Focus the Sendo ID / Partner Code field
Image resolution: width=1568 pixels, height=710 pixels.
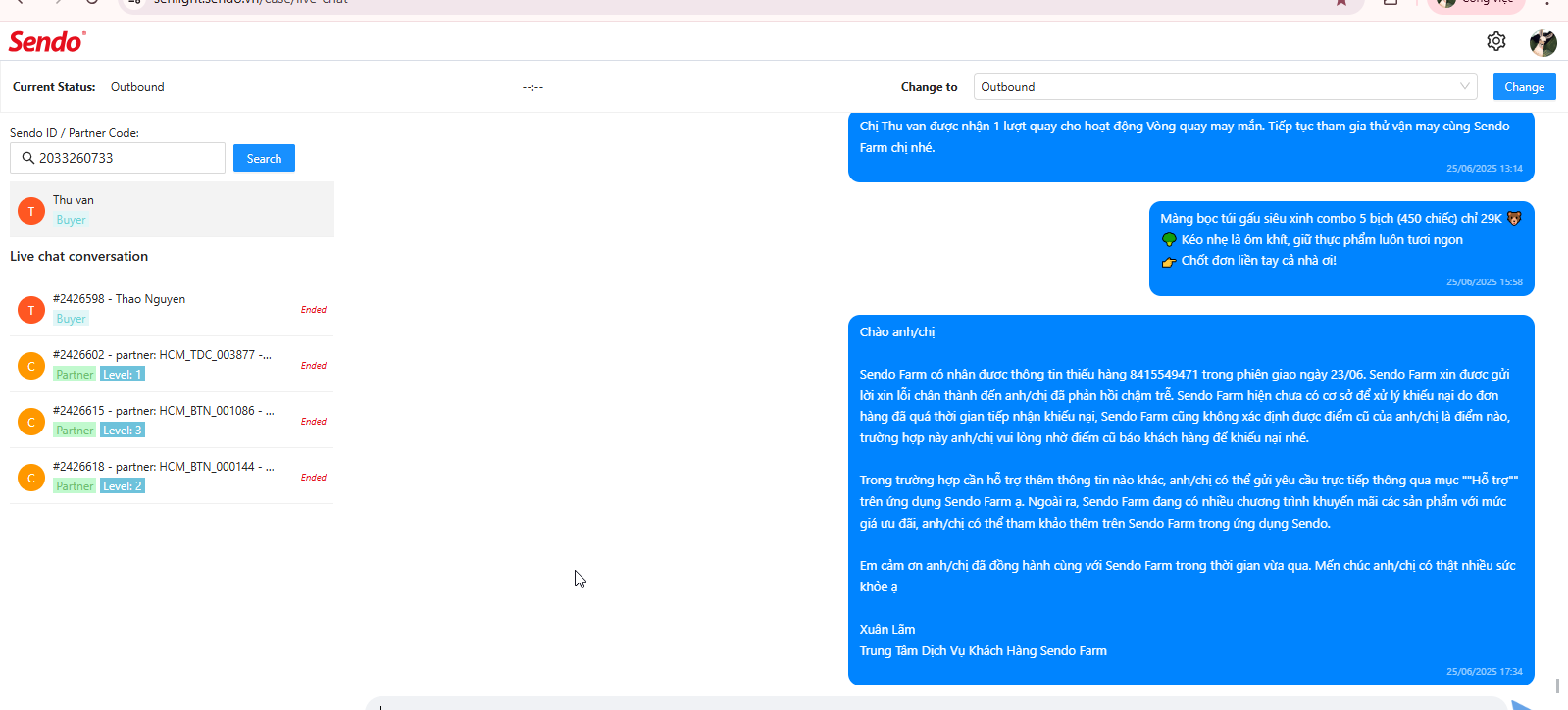[118, 158]
